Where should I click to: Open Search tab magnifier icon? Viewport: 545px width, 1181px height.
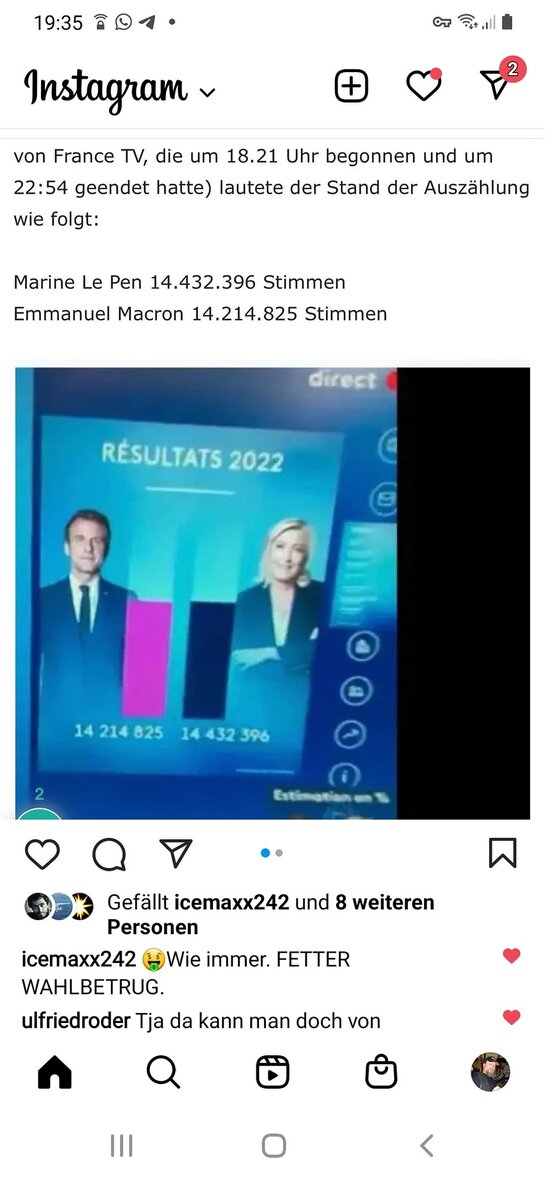(163, 1072)
